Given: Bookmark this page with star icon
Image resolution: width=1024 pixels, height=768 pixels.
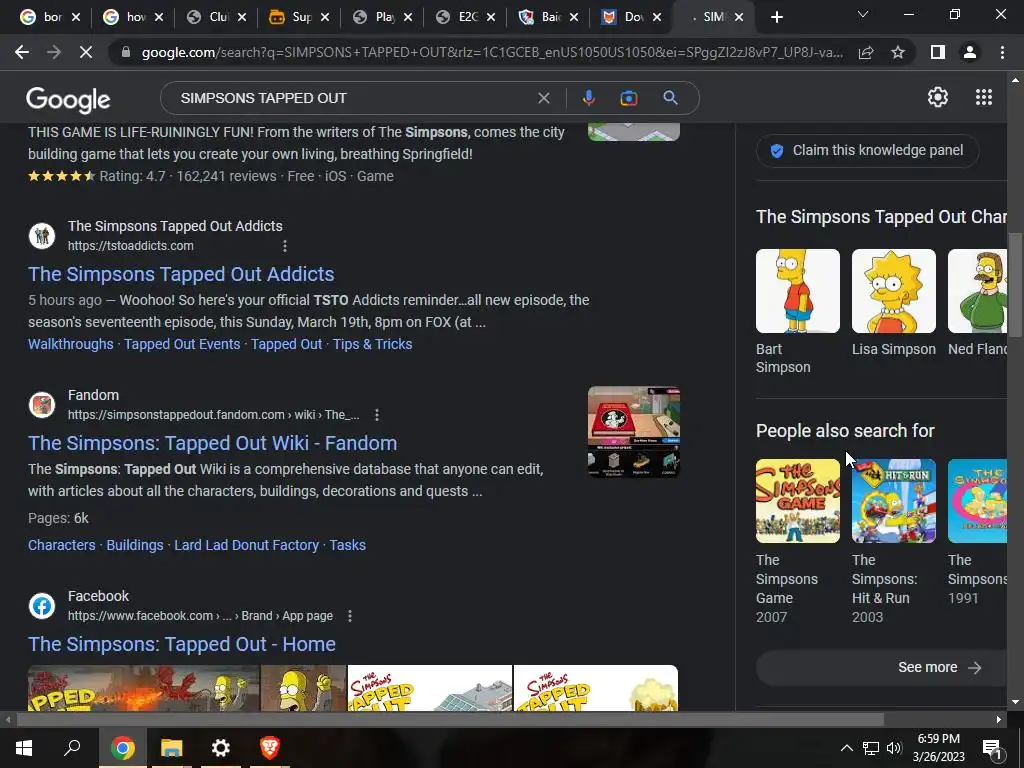Looking at the screenshot, I should [898, 52].
